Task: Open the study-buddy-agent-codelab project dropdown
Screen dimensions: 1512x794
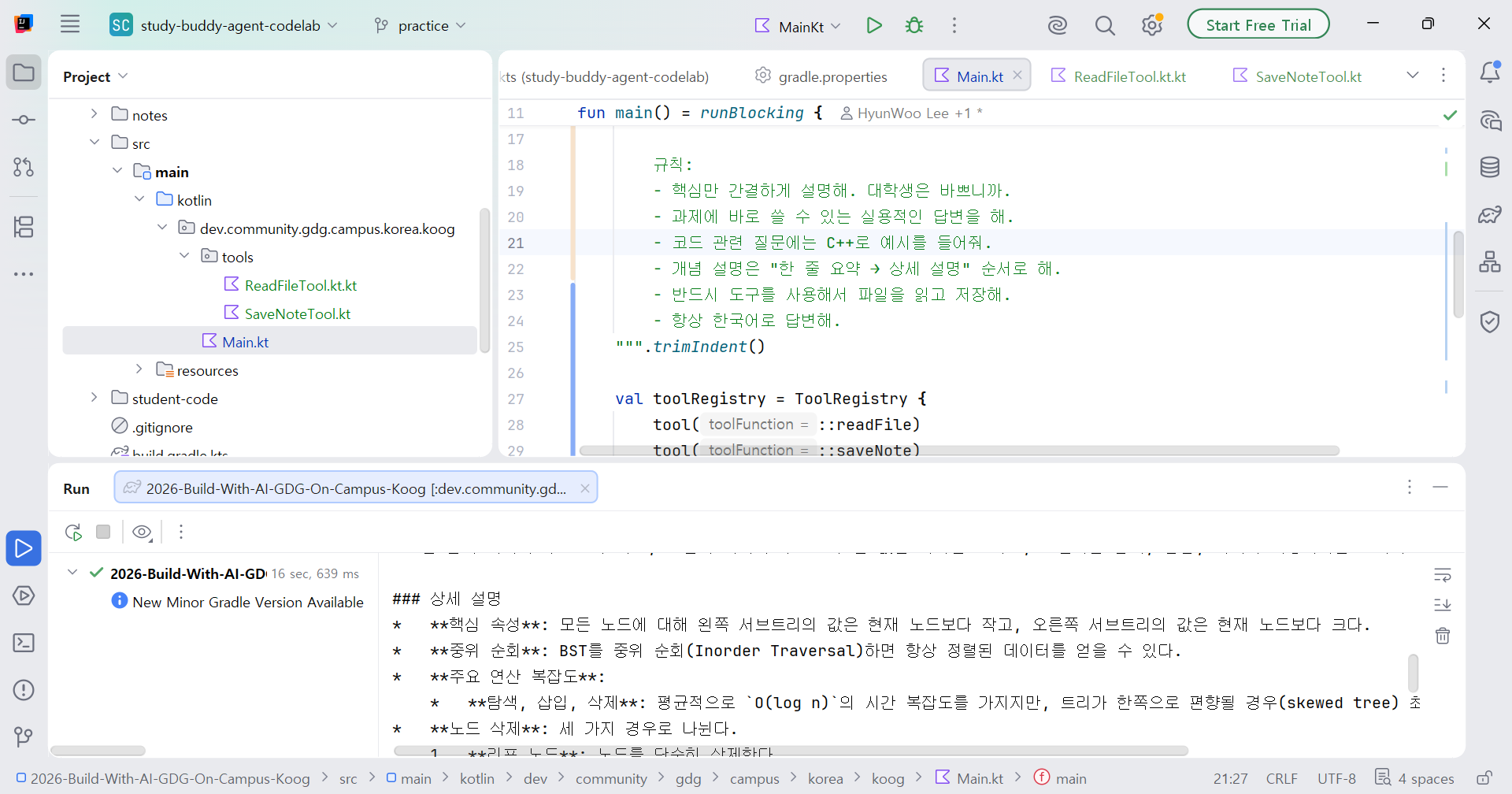Action: click(224, 25)
